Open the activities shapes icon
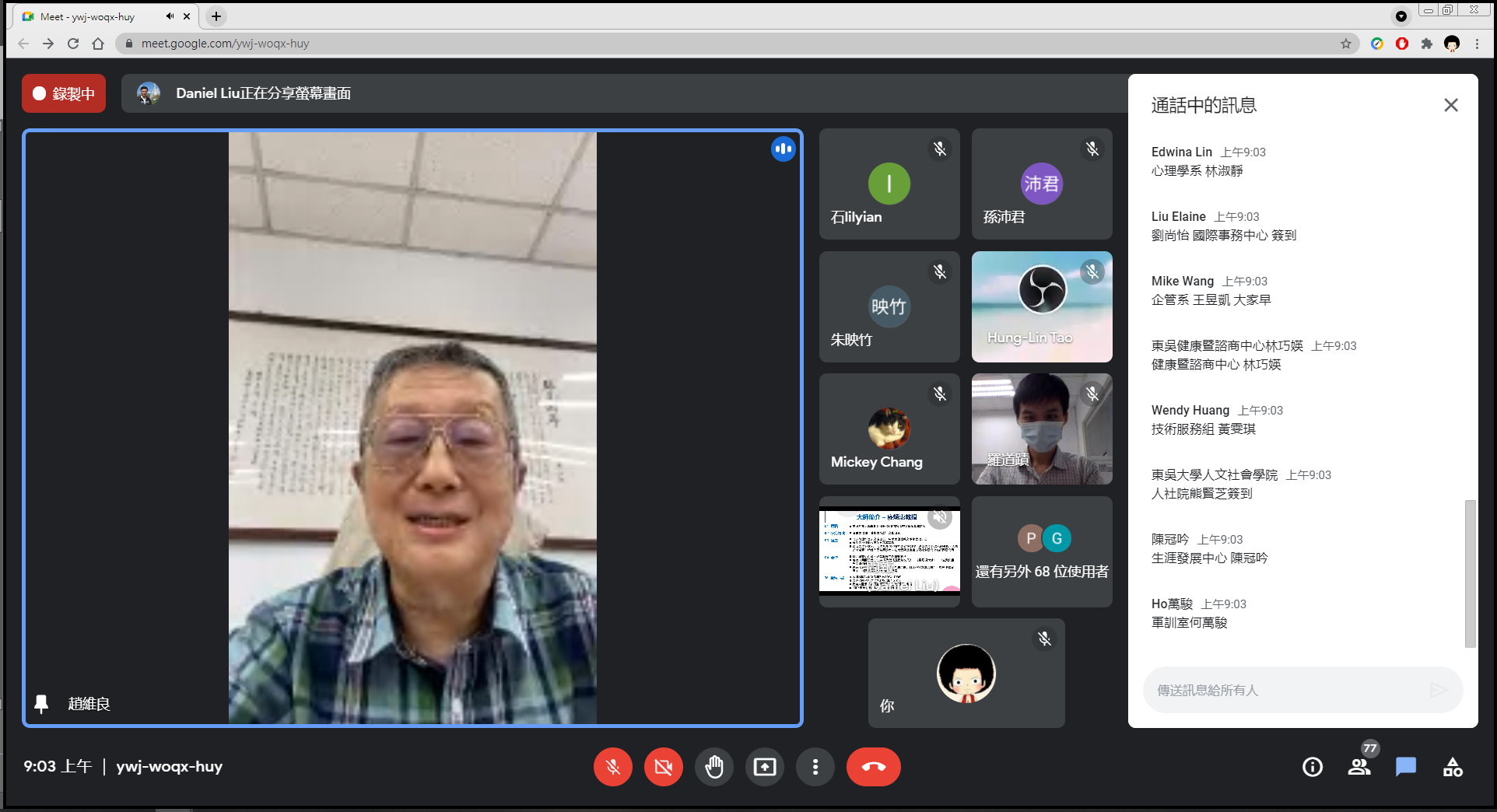 tap(1452, 767)
